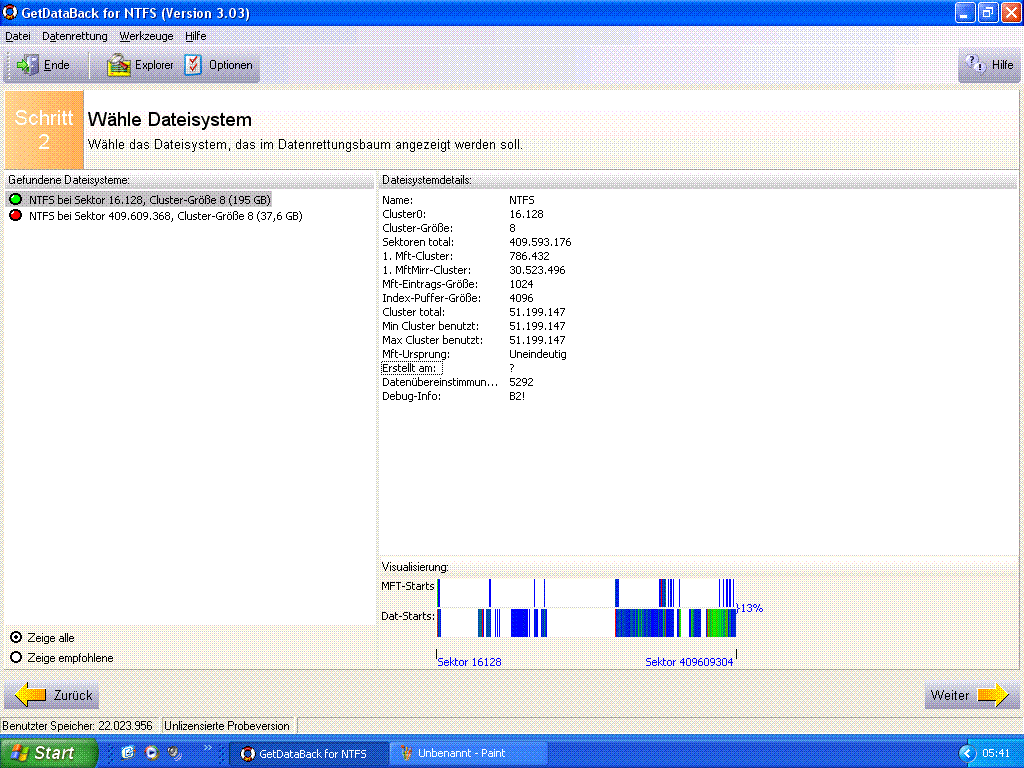
Task: Open the Datenrettung menu
Action: pos(74,36)
